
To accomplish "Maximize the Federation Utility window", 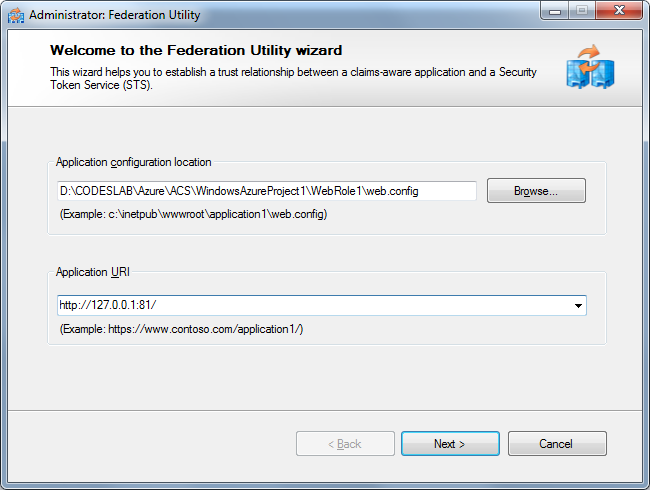I will [x=581, y=13].
